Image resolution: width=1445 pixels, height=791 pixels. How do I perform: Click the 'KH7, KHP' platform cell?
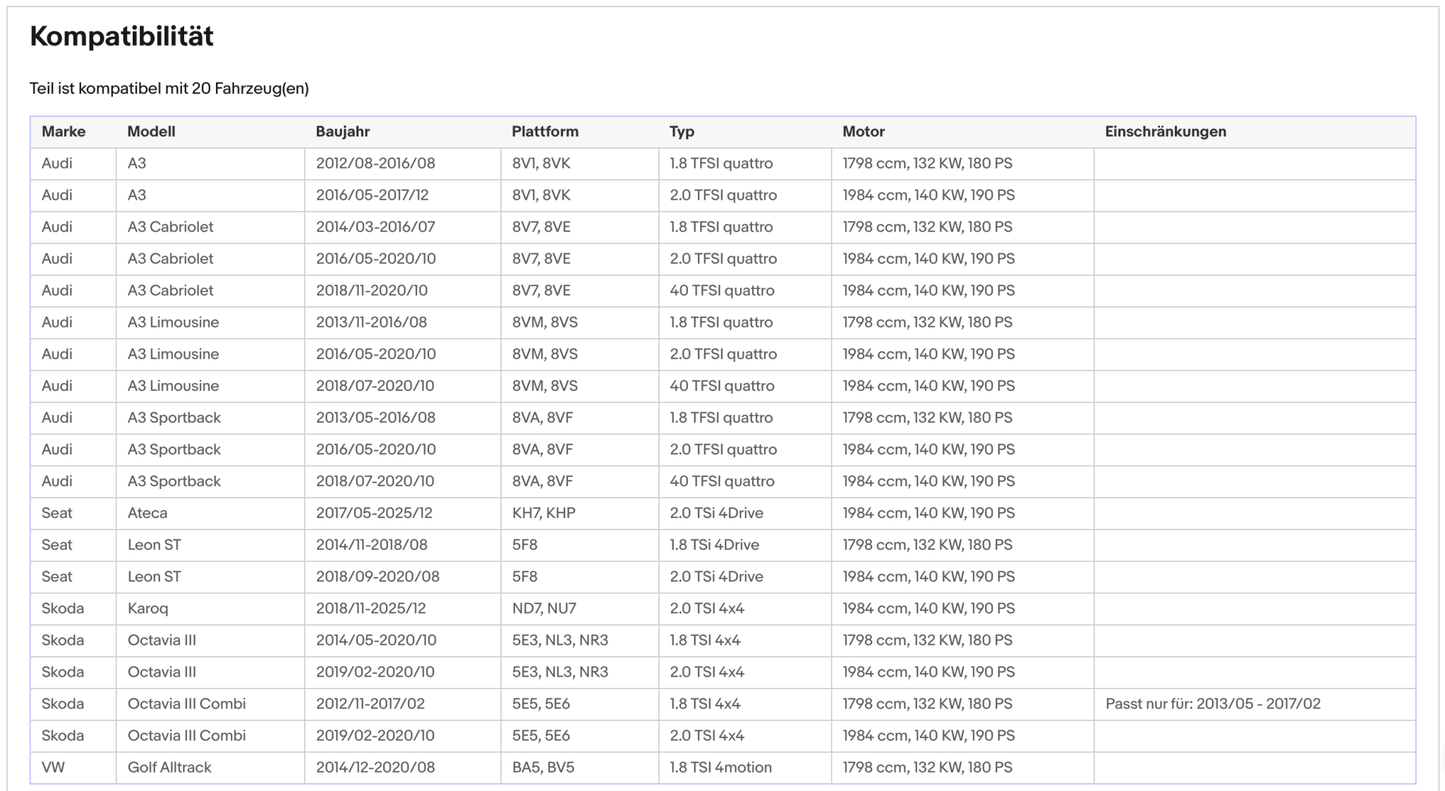point(543,513)
